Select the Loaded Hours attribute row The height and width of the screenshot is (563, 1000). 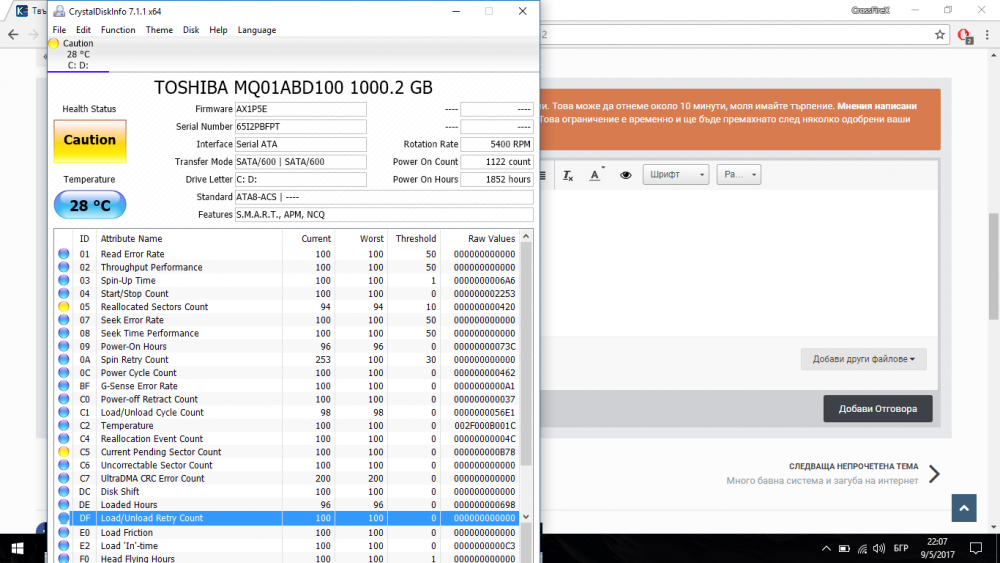click(x=288, y=504)
